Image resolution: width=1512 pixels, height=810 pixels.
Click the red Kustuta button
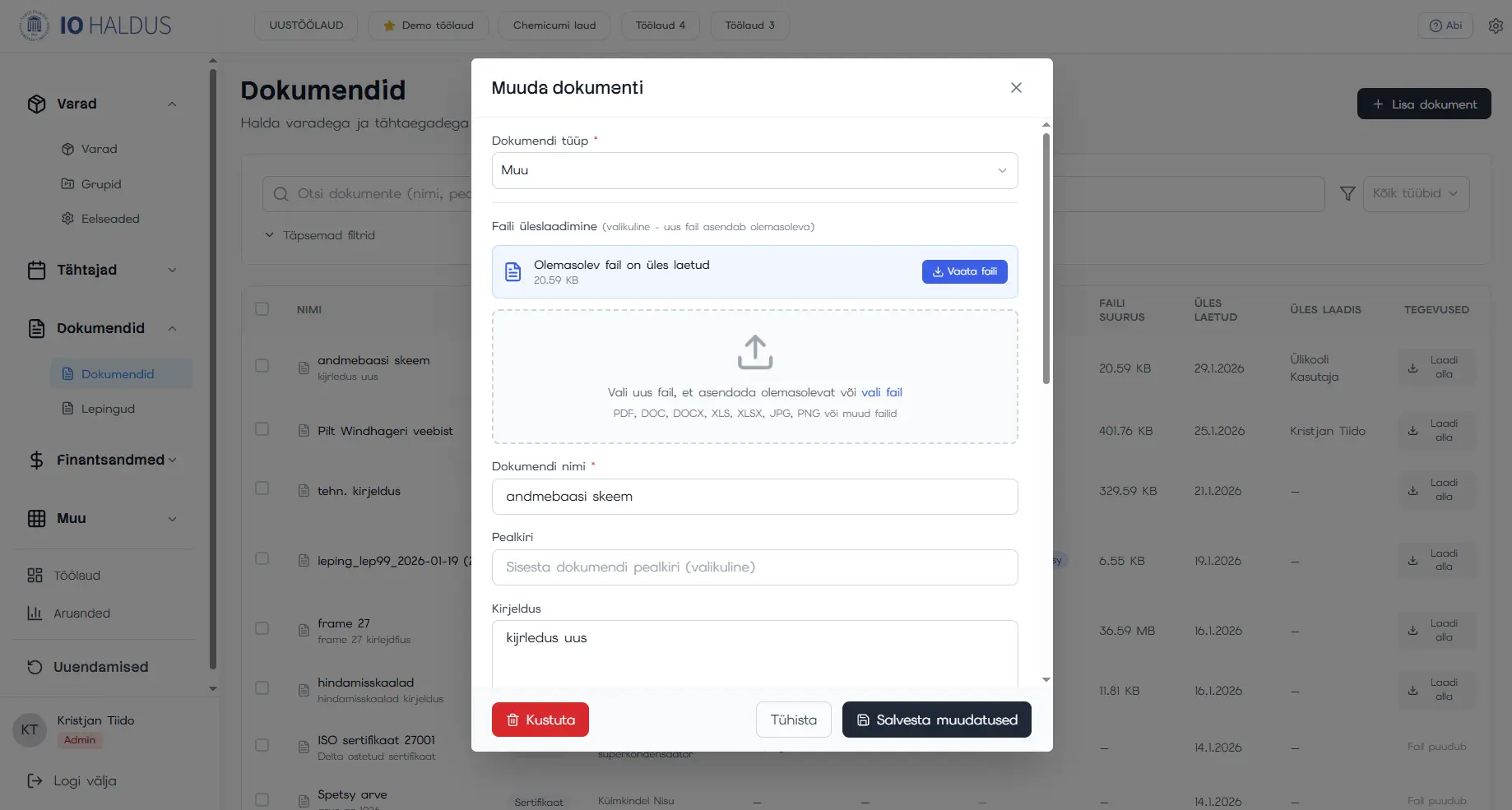click(x=540, y=720)
